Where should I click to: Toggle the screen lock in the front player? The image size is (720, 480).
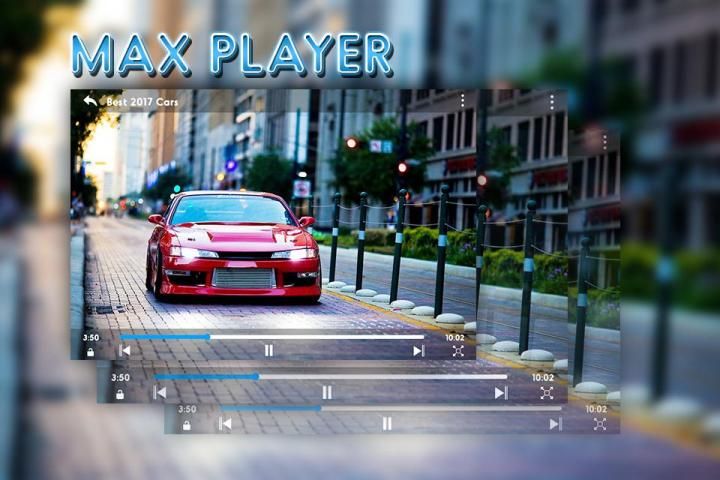[90, 352]
